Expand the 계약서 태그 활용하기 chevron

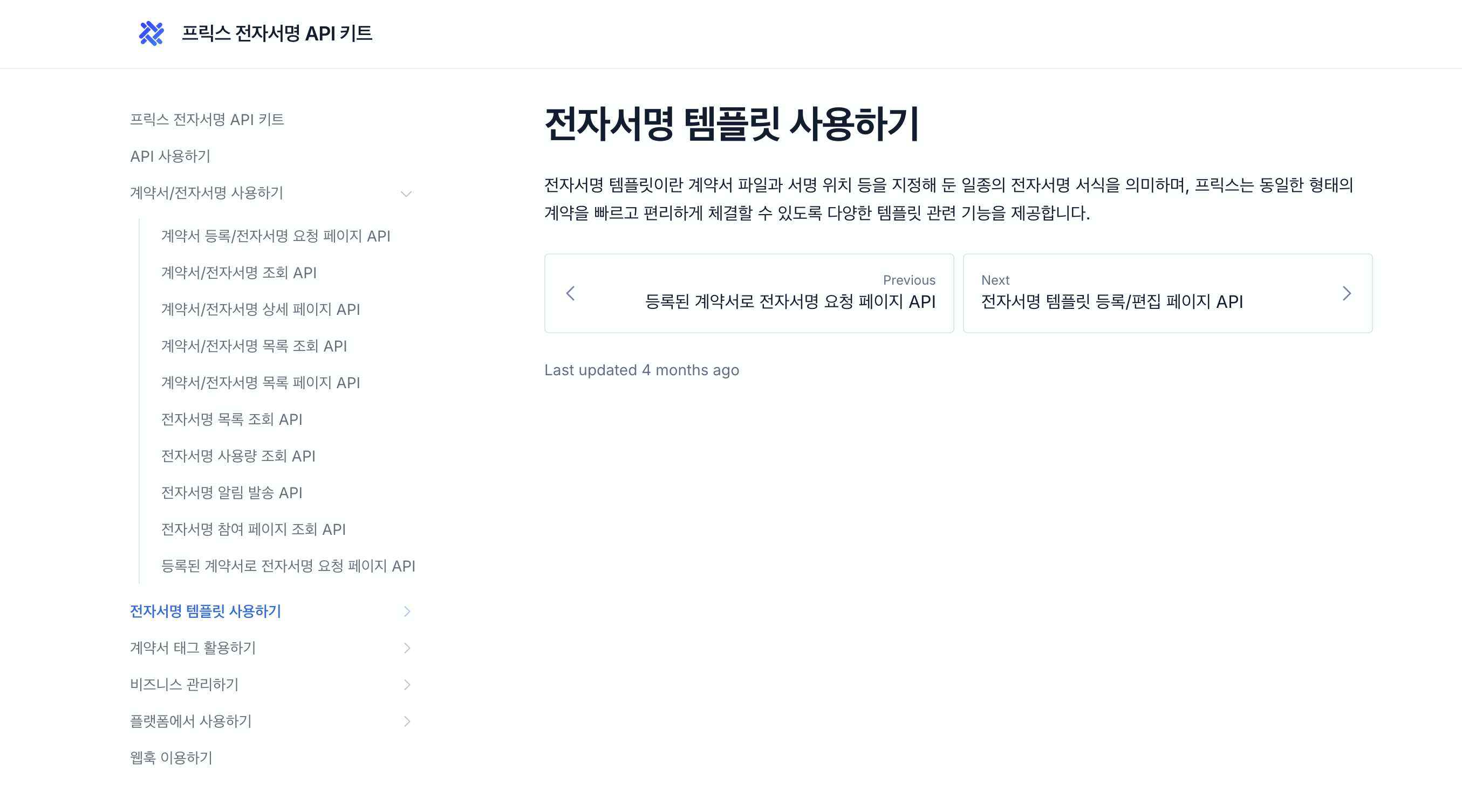[x=406, y=648]
